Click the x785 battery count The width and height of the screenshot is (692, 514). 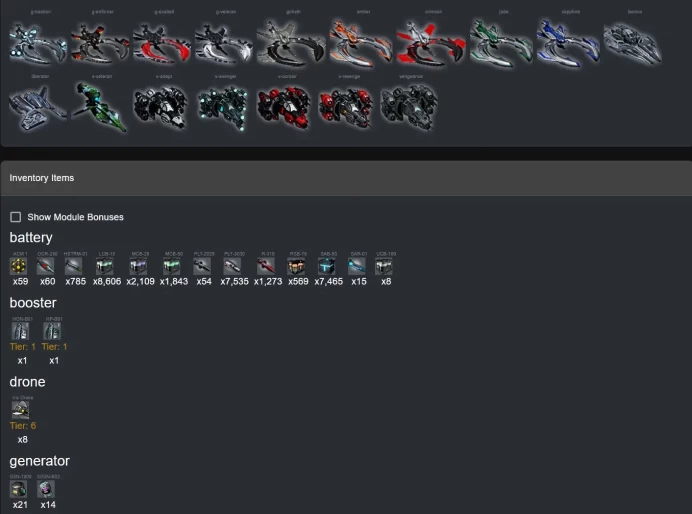pos(75,281)
